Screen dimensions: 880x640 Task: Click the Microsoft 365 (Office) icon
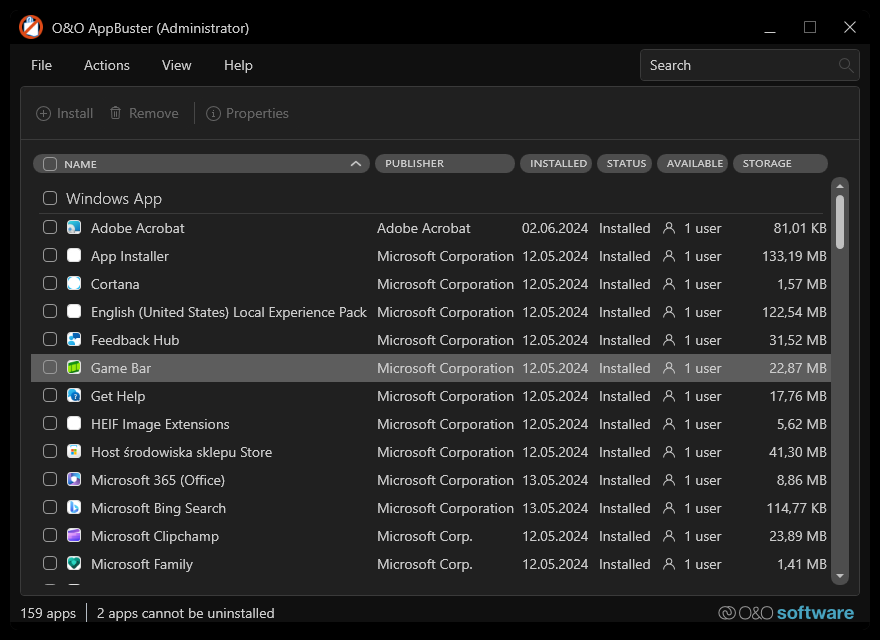pos(74,479)
